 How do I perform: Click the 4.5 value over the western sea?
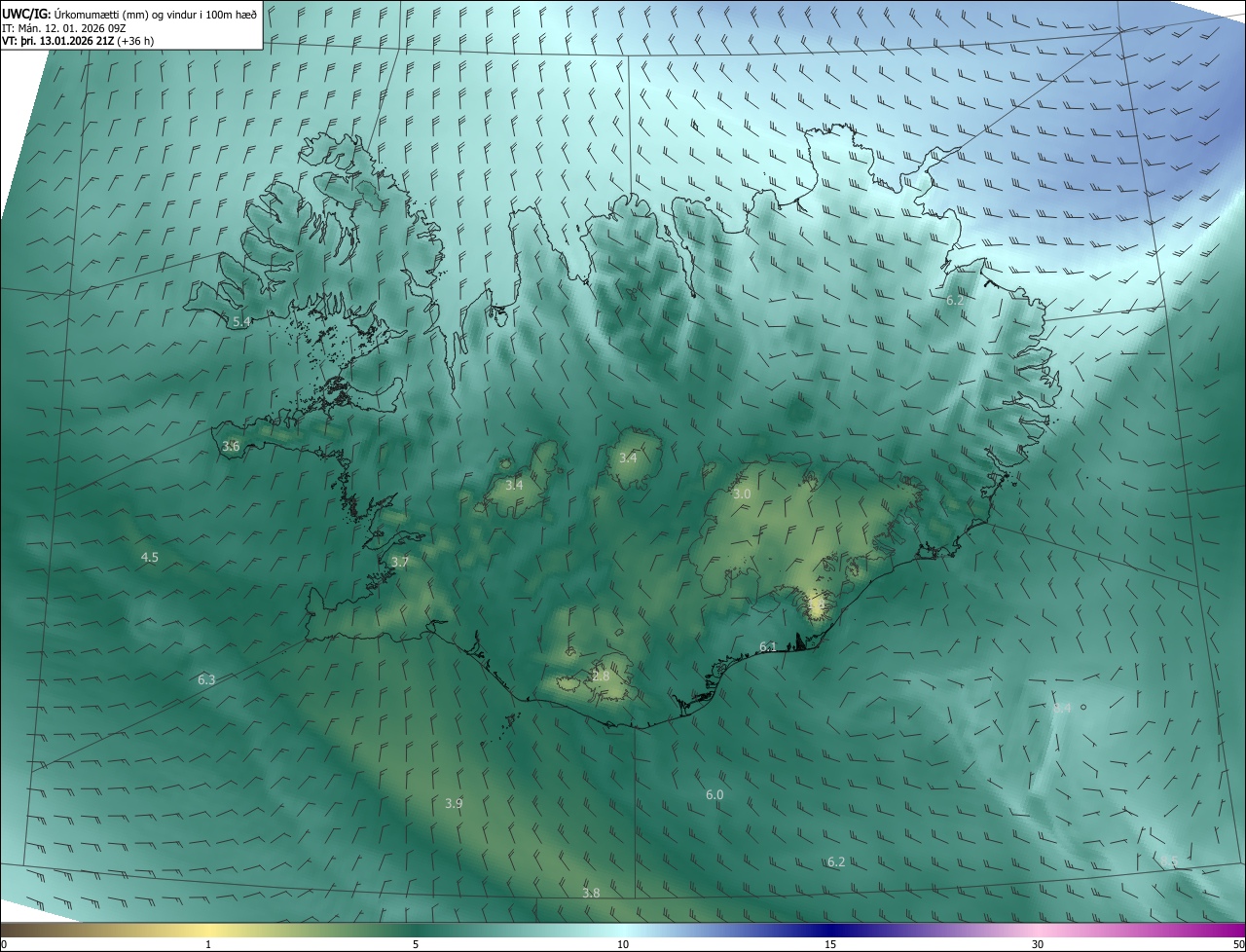pyautogui.click(x=149, y=557)
